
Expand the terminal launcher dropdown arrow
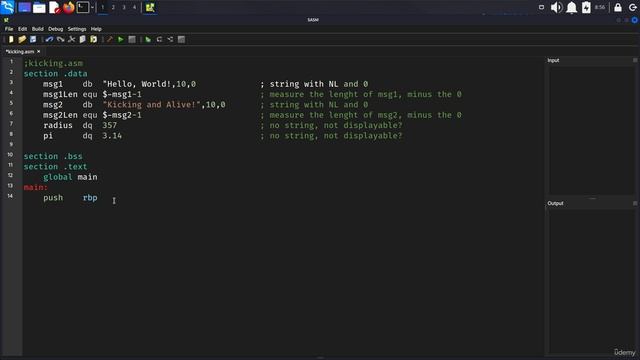[x=93, y=7]
